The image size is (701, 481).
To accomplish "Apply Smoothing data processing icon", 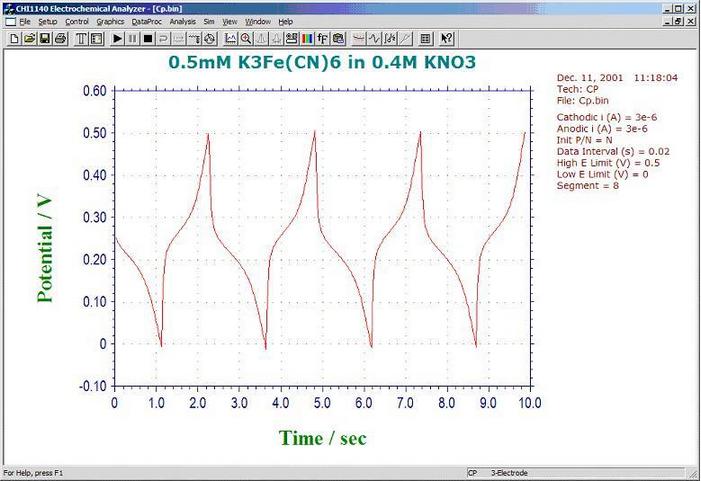I will (x=359, y=39).
